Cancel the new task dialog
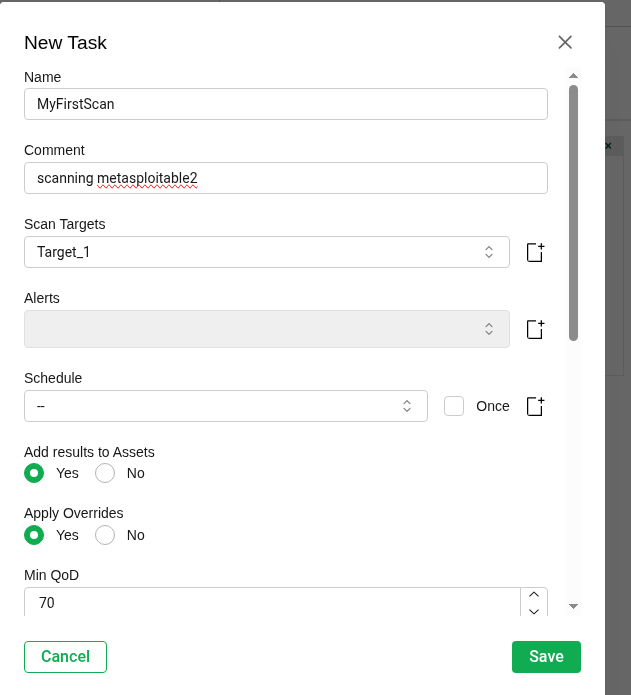This screenshot has height=695, width=631. (66, 656)
